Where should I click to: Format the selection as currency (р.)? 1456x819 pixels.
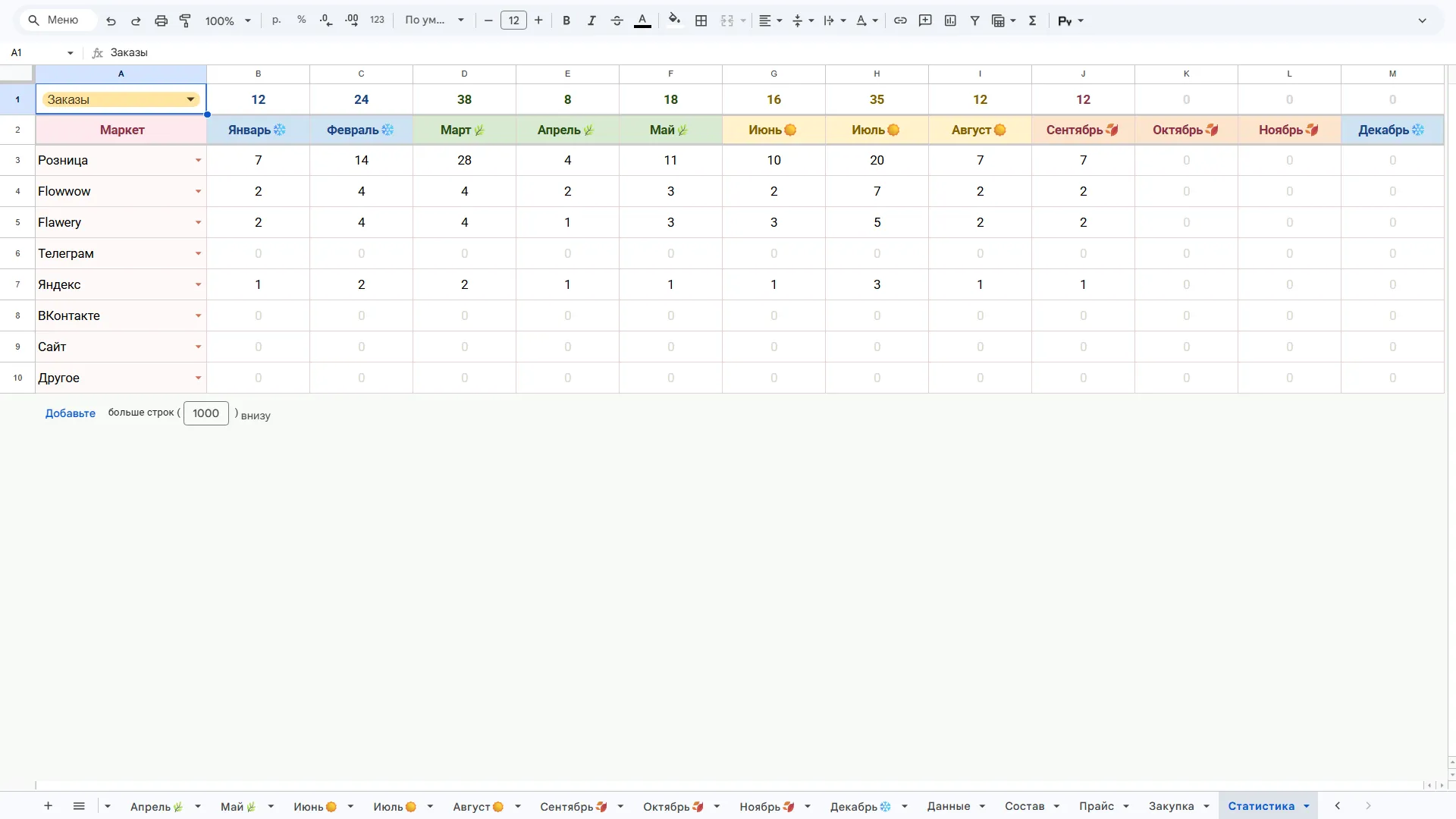[277, 20]
